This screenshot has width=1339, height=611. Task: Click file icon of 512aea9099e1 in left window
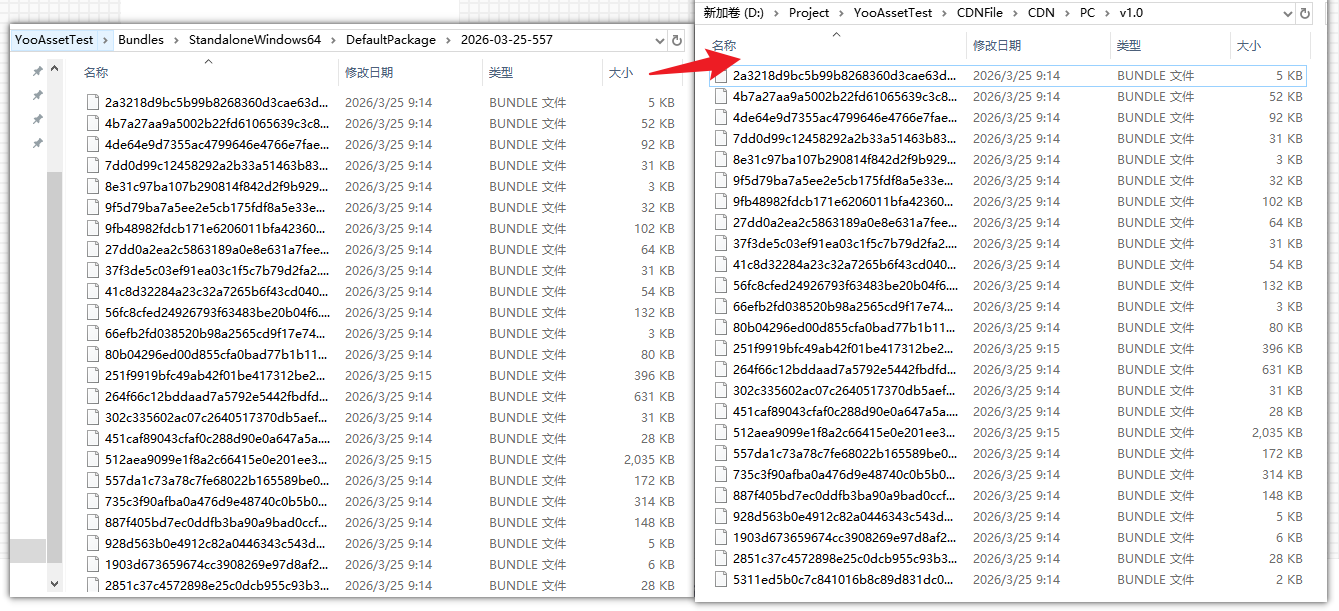(x=93, y=459)
